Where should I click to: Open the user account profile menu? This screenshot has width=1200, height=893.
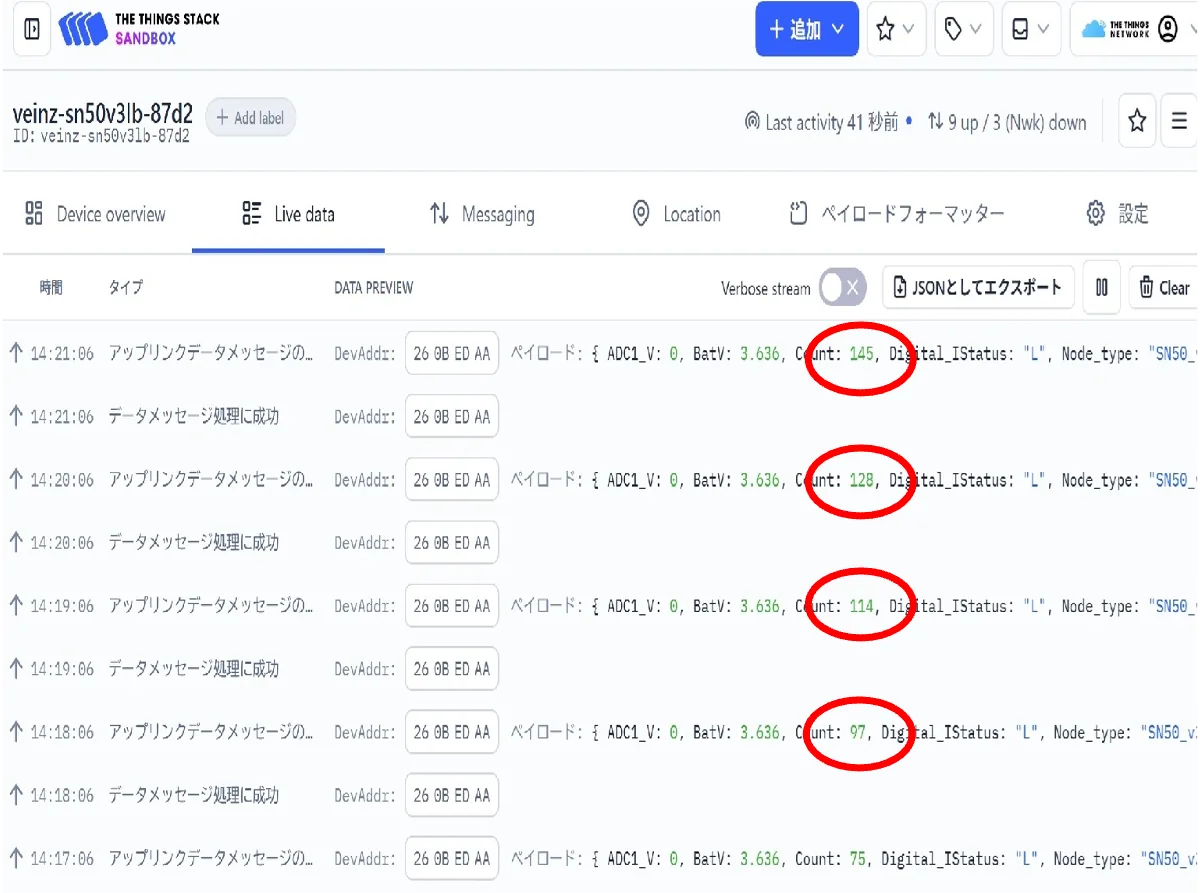pyautogui.click(x=1134, y=30)
